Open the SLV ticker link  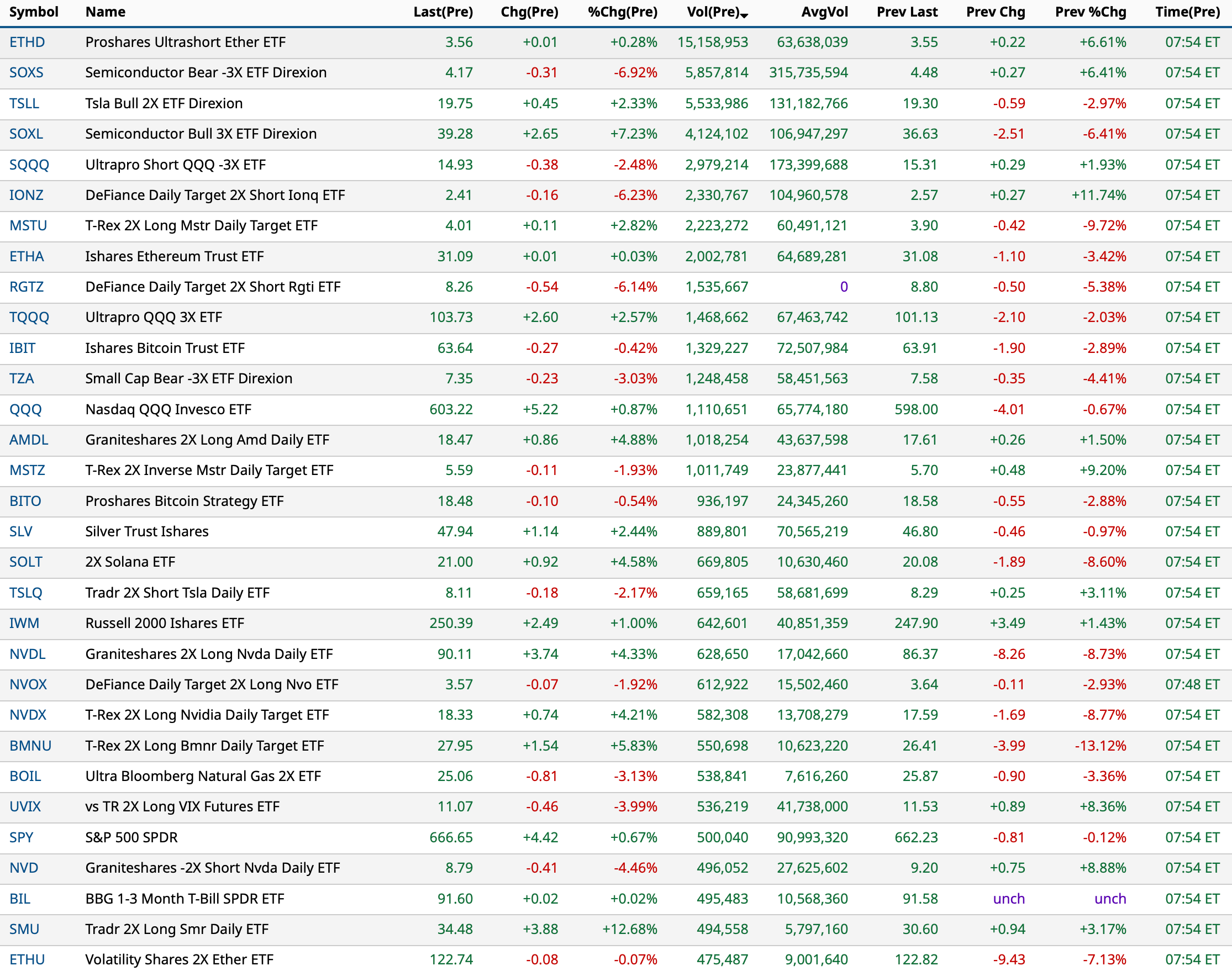[x=20, y=531]
